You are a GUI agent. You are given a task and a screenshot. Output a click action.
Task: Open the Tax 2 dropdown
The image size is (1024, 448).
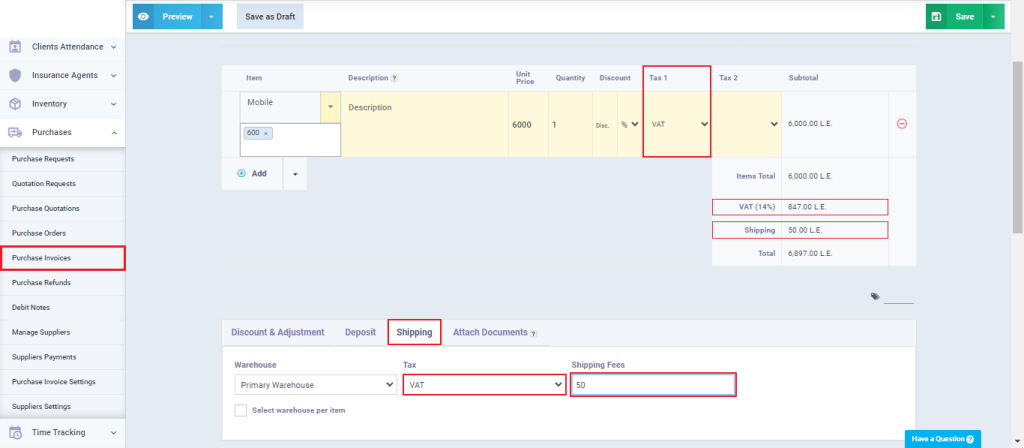[x=746, y=124]
